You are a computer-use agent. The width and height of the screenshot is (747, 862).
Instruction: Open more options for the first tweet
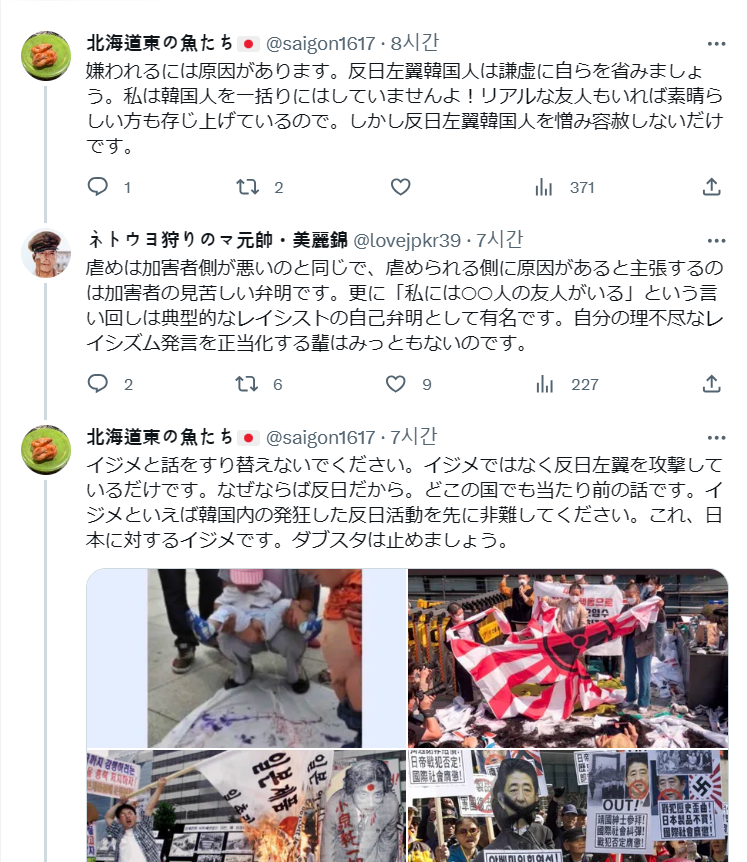pos(716,43)
